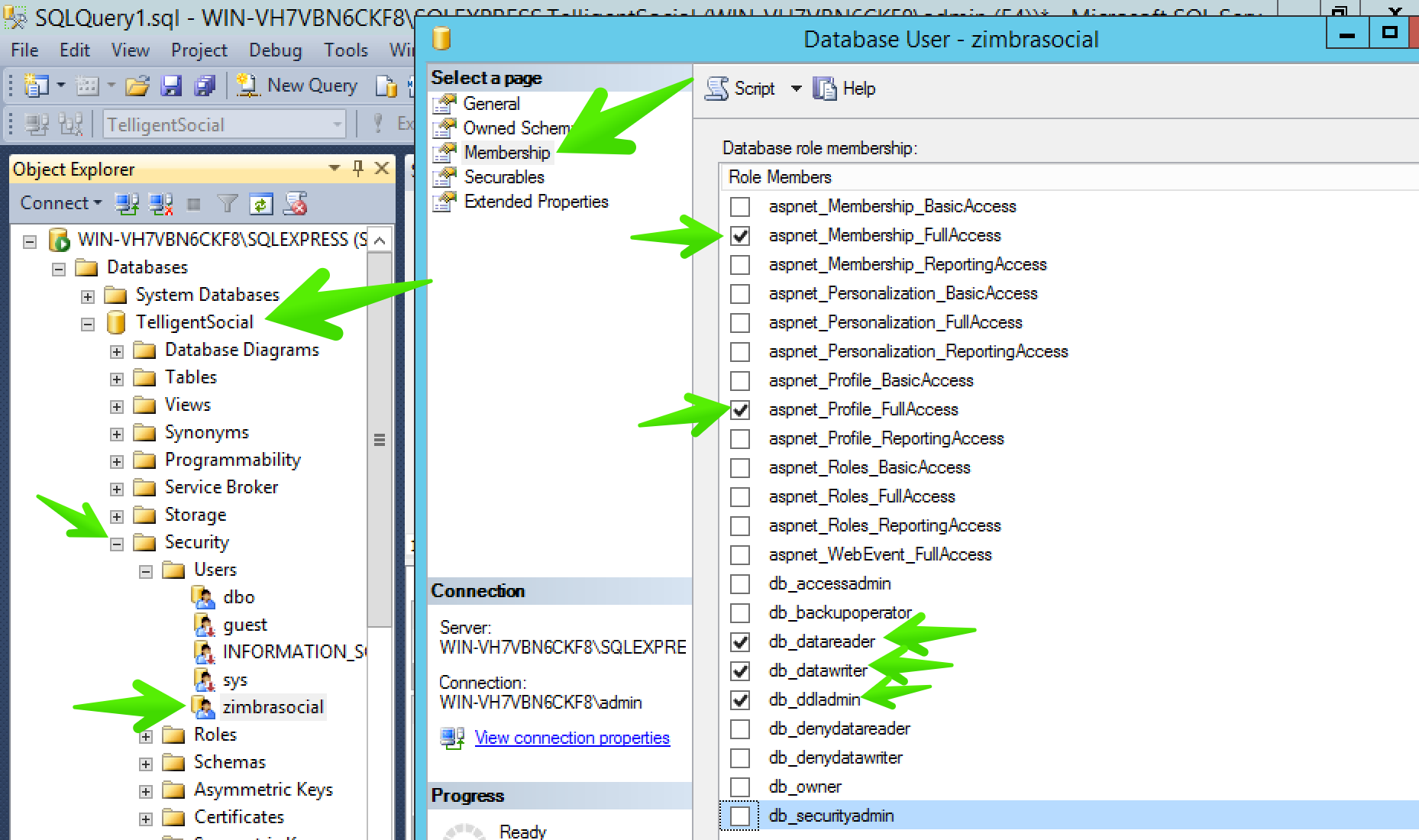Uncheck db_ddladmin role
1419x840 pixels.
[x=740, y=700]
